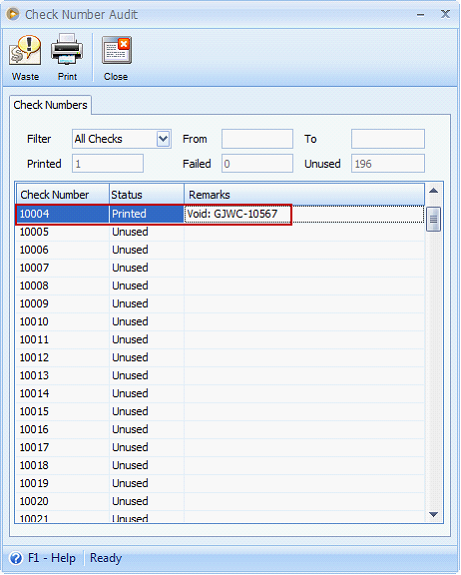Click the Unused count field
Screen dimensions: 461x575
(x=388, y=164)
